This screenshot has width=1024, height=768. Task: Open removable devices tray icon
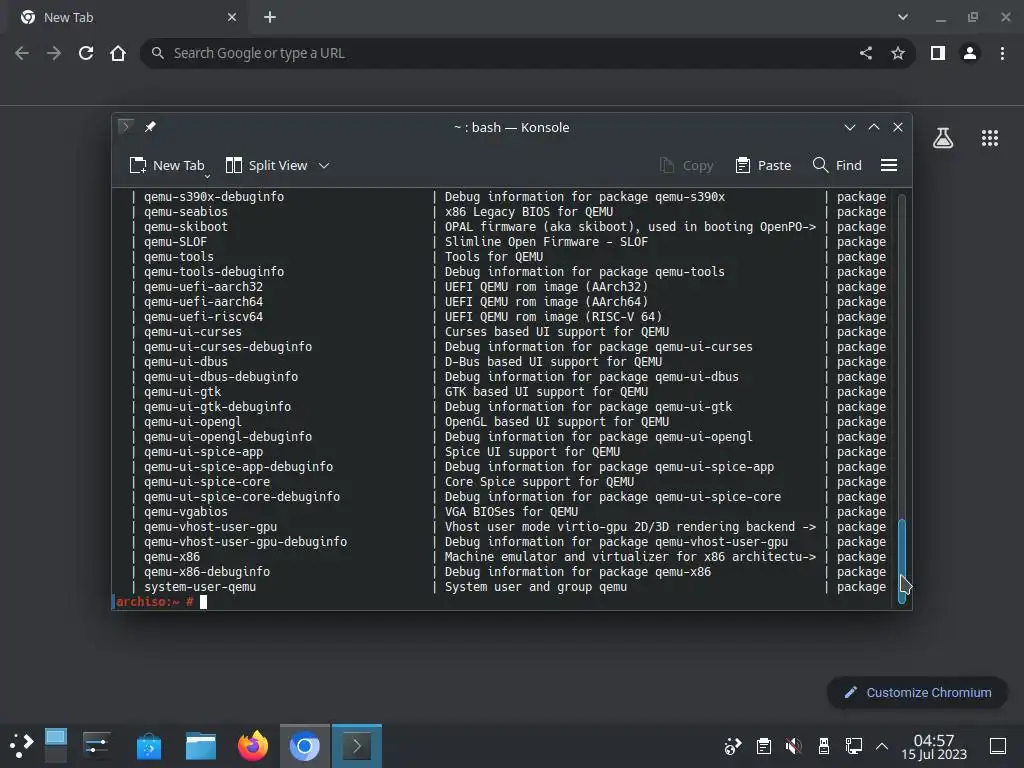coord(824,746)
